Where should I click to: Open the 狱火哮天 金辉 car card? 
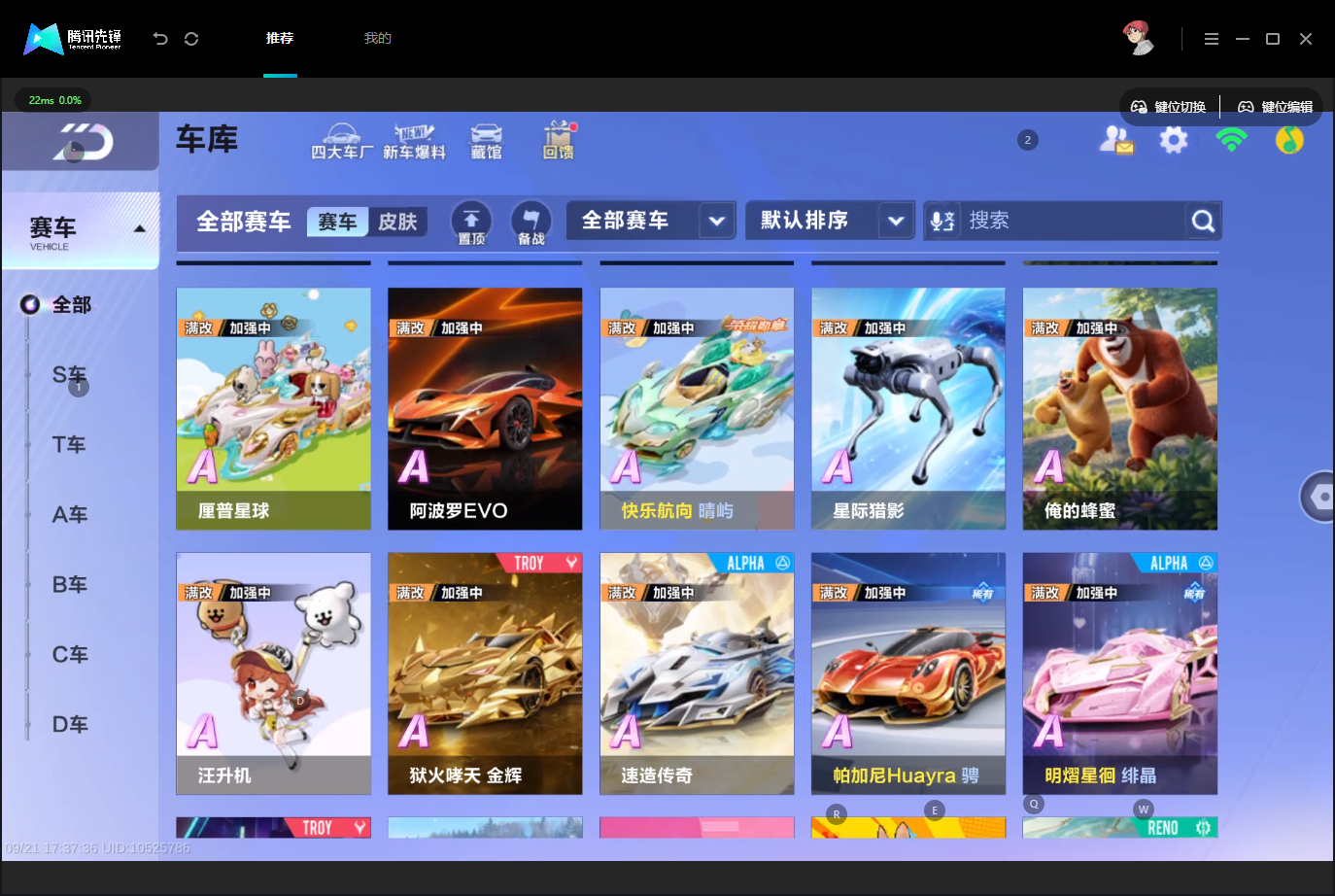tap(485, 673)
